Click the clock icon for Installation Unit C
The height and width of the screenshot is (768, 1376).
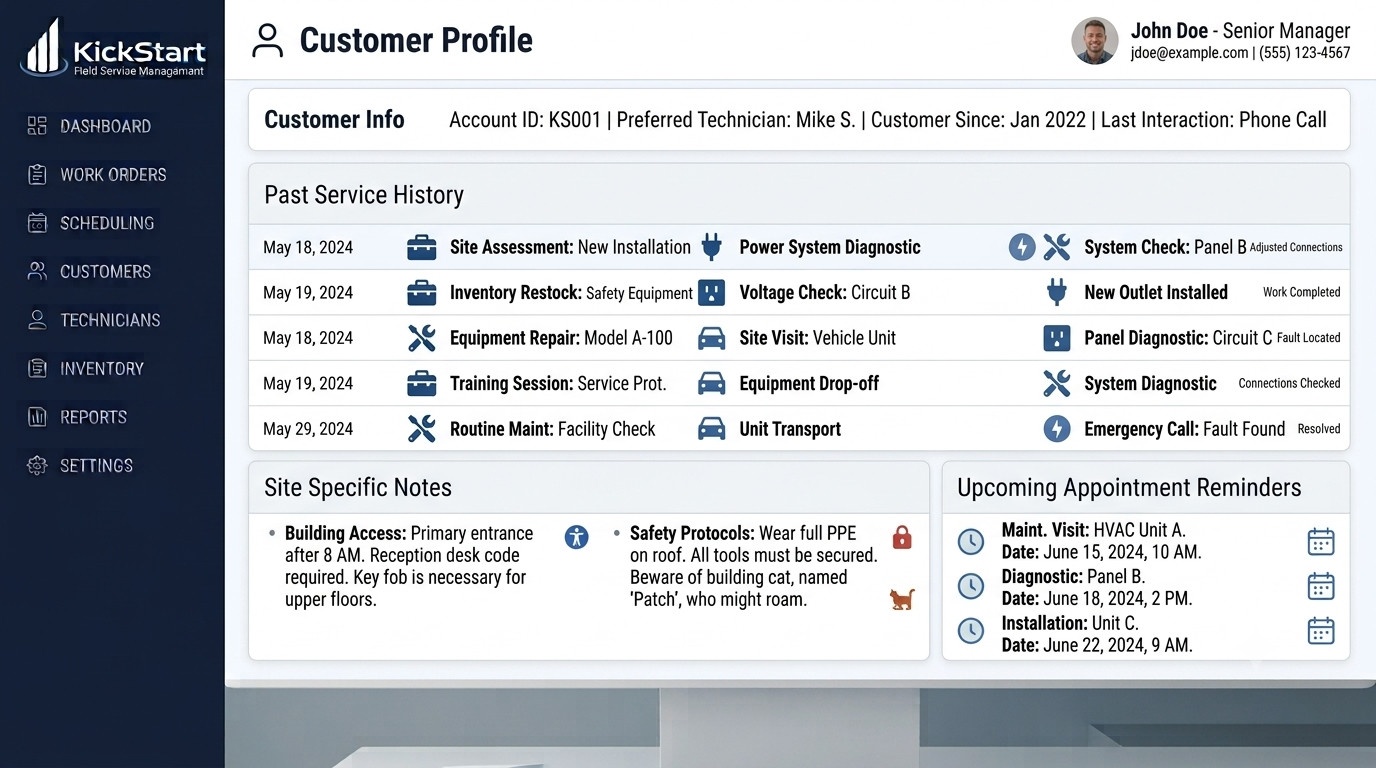point(971,631)
